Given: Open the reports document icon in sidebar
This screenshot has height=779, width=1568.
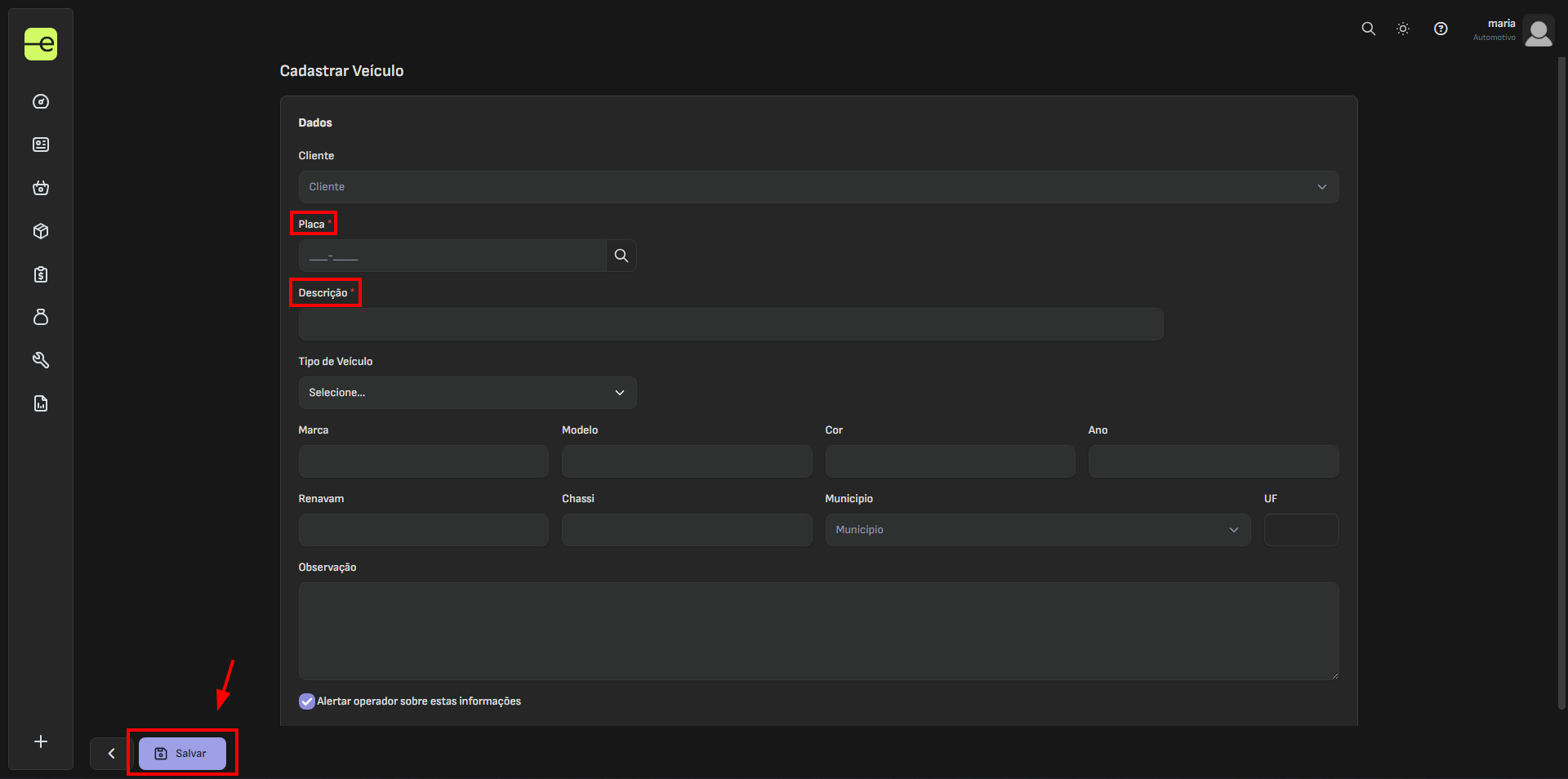Looking at the screenshot, I should pyautogui.click(x=41, y=403).
